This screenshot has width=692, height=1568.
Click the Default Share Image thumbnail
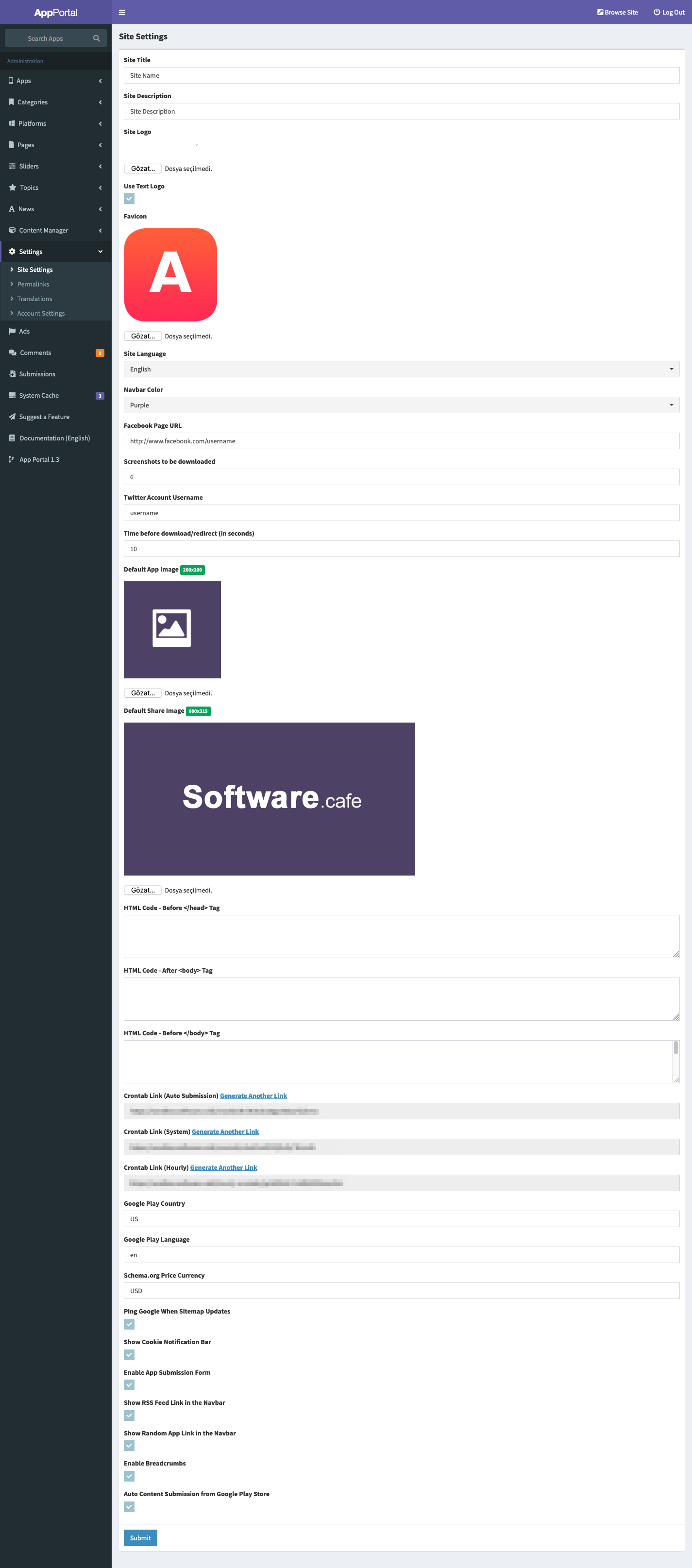click(269, 799)
